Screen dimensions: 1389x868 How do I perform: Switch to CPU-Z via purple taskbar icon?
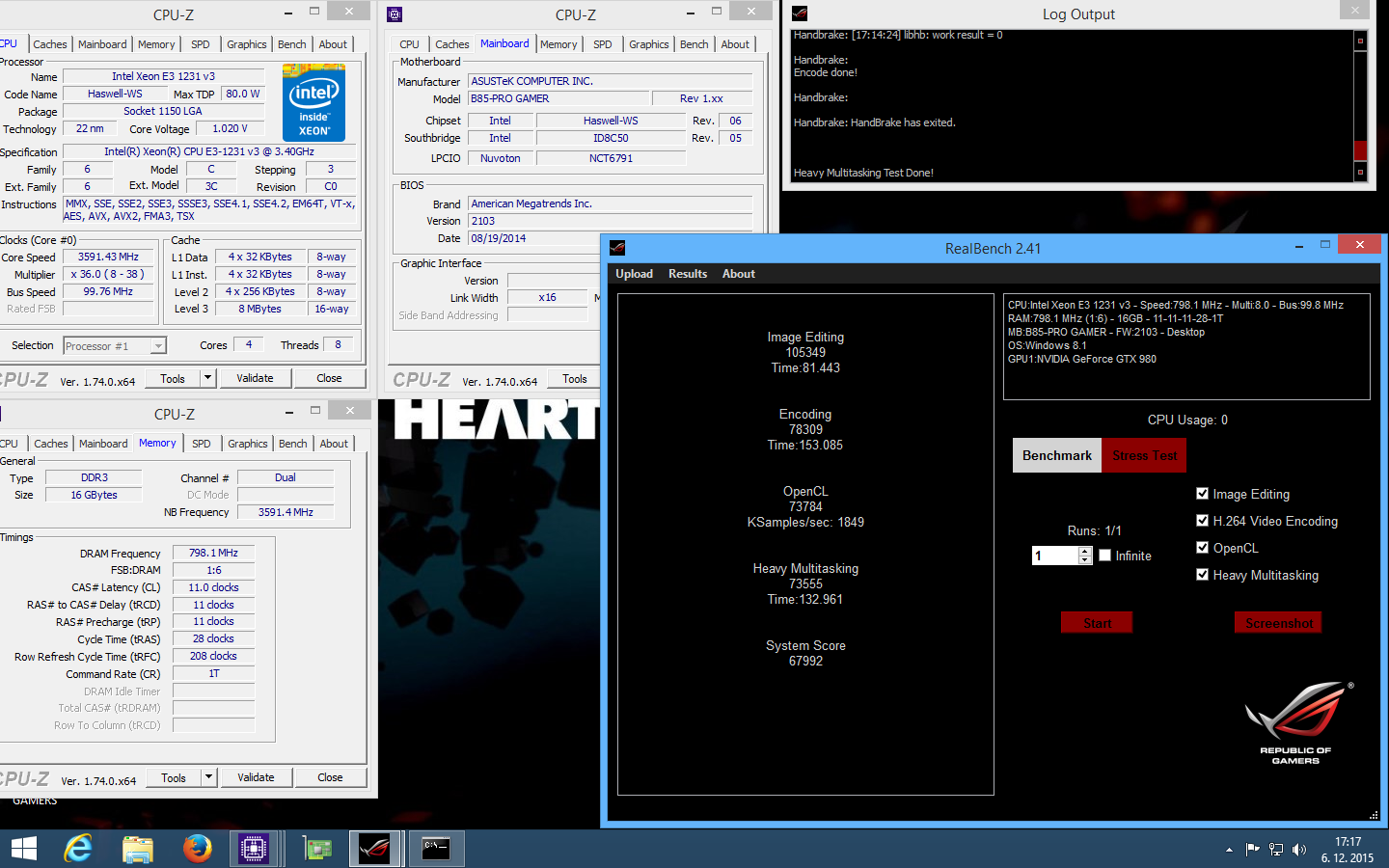point(255,849)
